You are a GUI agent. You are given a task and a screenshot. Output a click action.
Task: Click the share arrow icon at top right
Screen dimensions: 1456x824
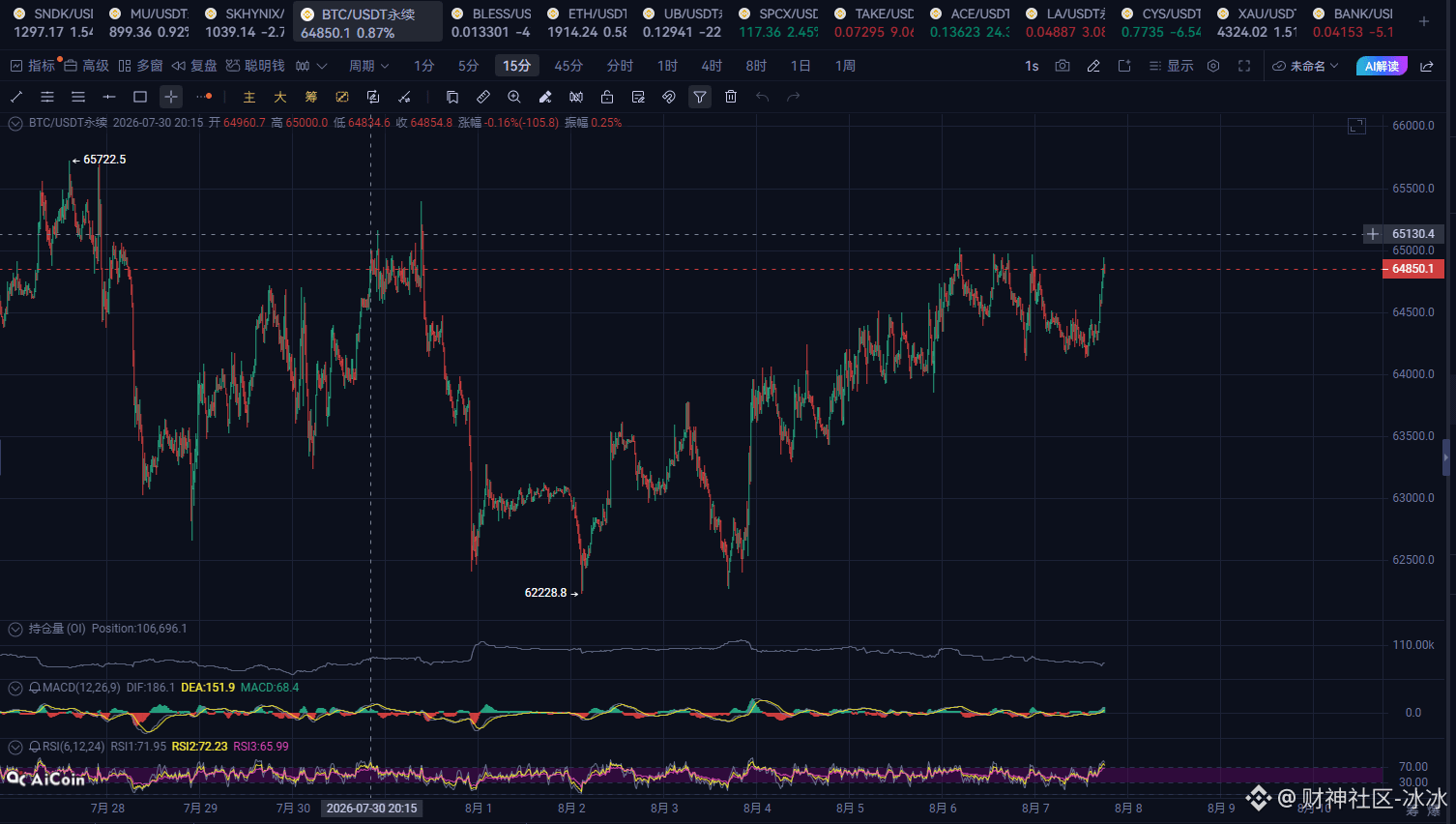[x=1427, y=66]
